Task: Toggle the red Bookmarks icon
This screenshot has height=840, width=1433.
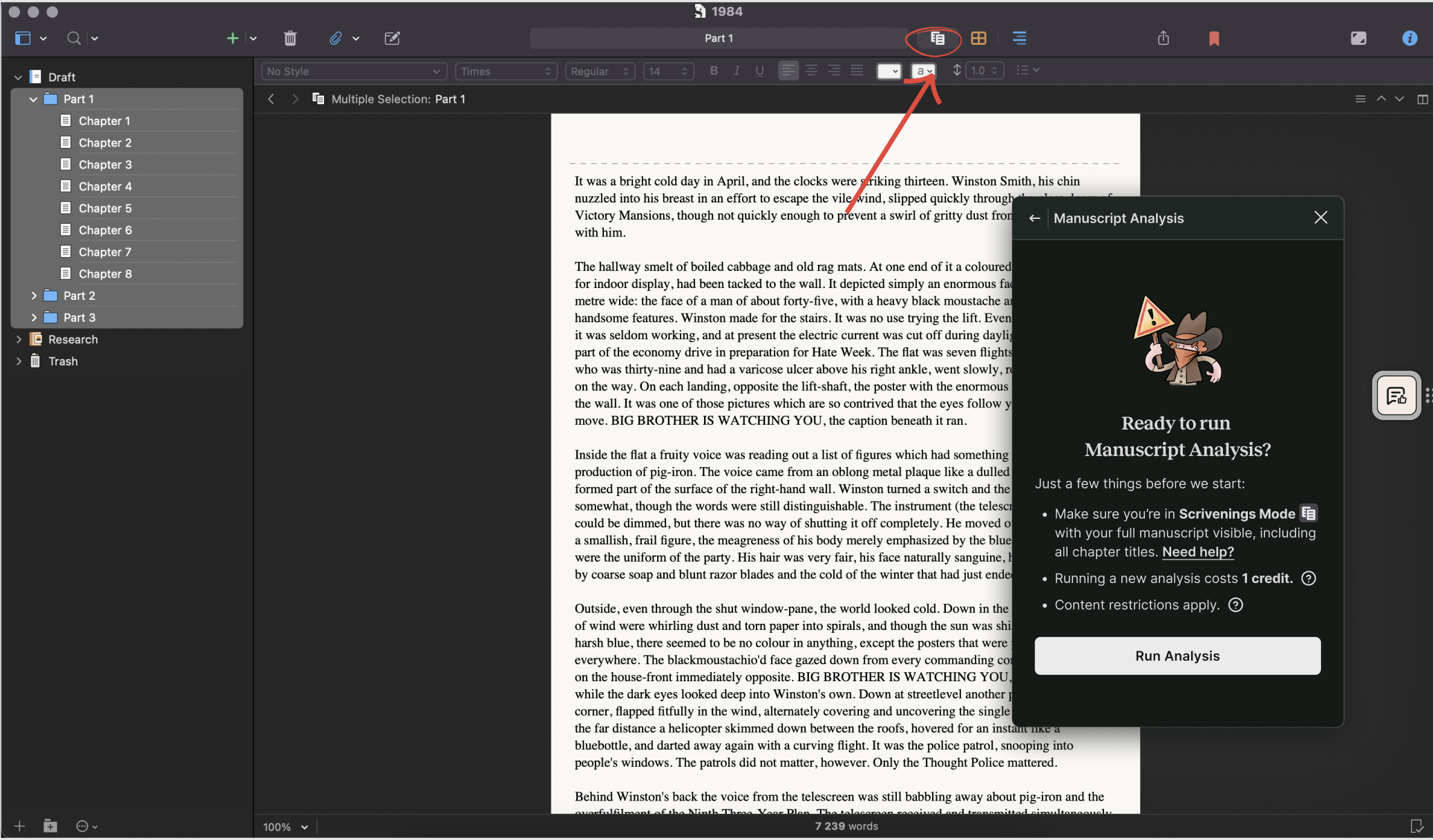Action: (x=1214, y=39)
